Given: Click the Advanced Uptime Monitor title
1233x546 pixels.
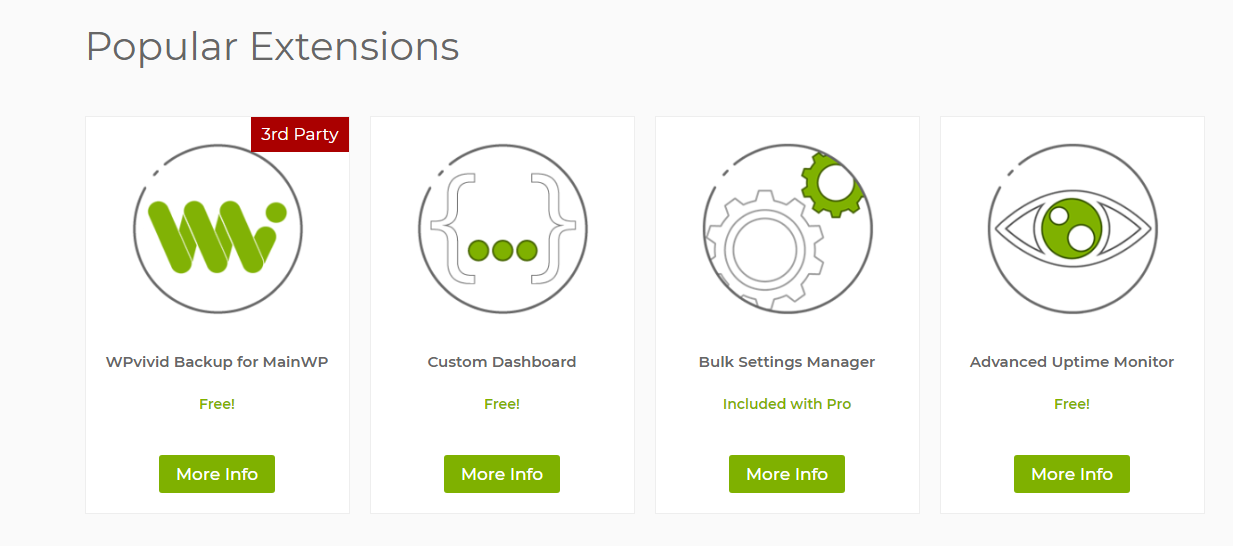Looking at the screenshot, I should (x=1072, y=362).
